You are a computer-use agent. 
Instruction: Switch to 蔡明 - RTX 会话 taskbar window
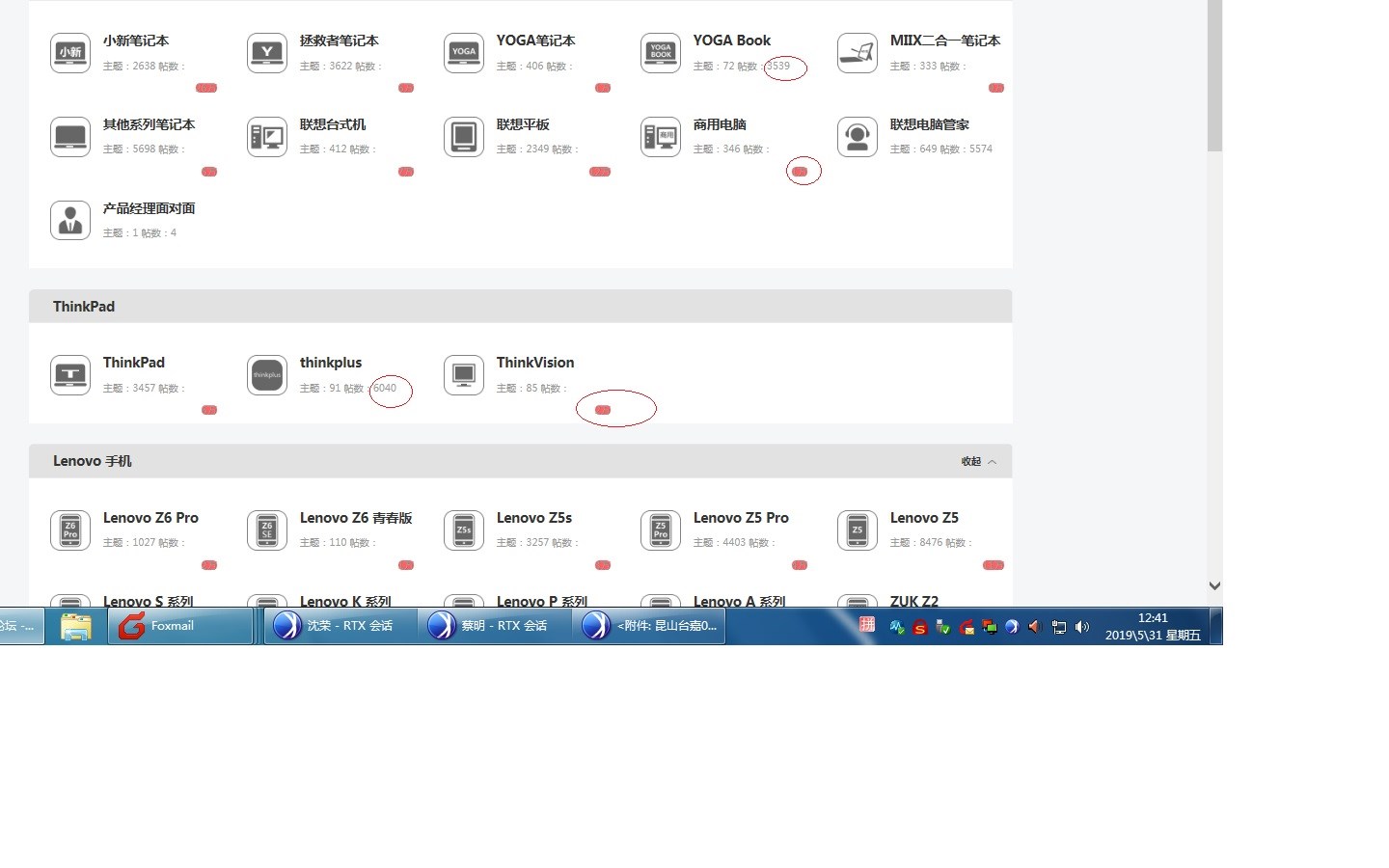tap(497, 626)
